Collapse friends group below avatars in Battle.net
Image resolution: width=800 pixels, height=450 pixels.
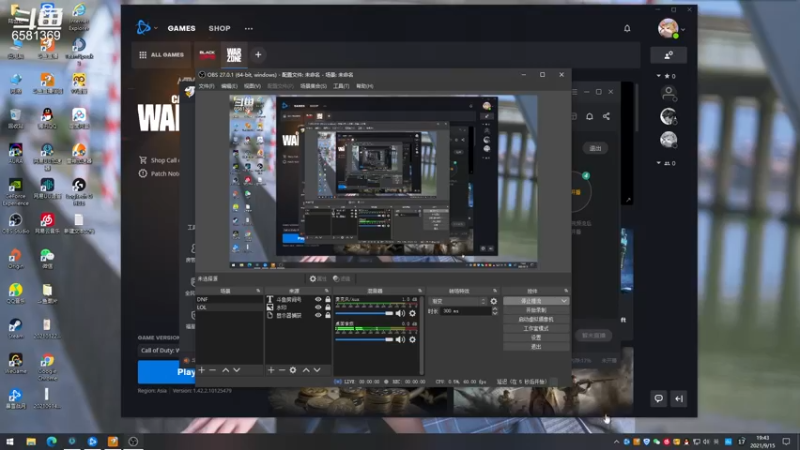point(659,163)
